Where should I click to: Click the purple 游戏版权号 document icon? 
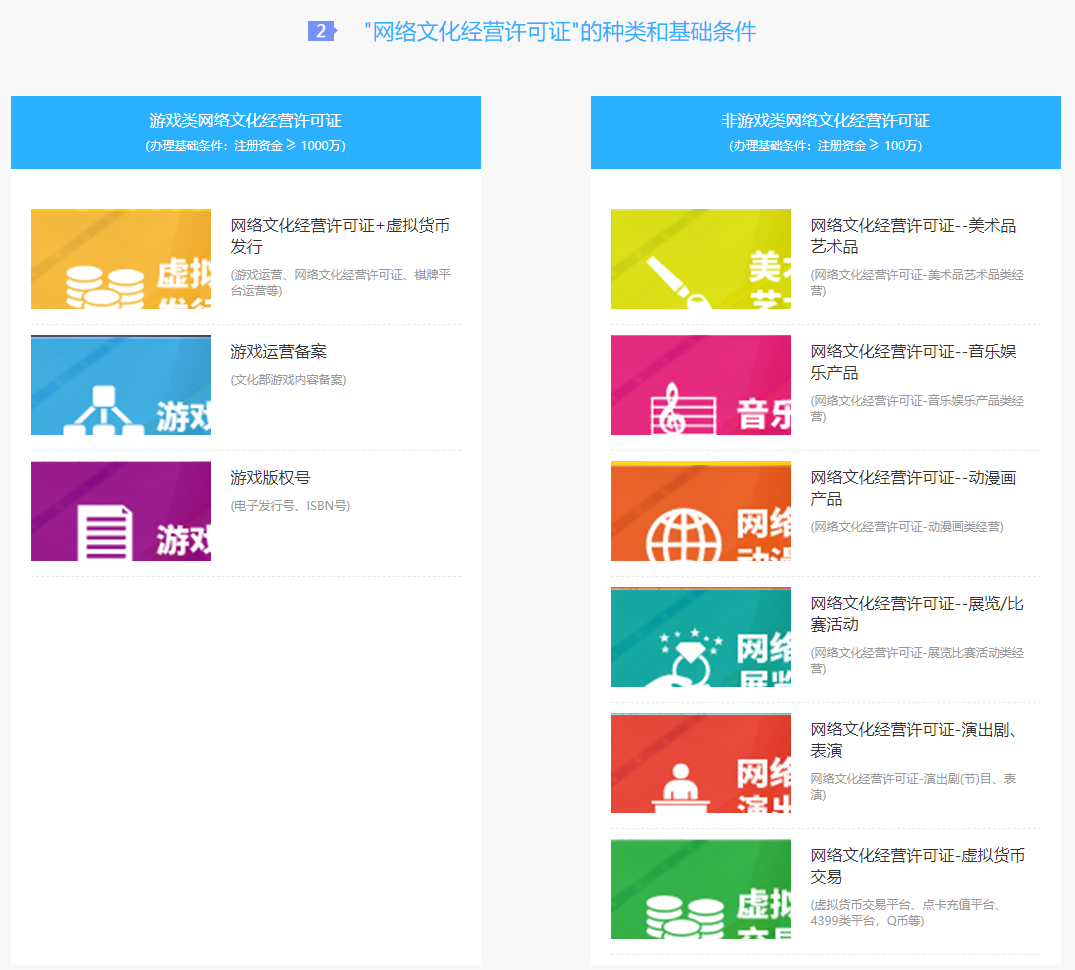tap(120, 511)
